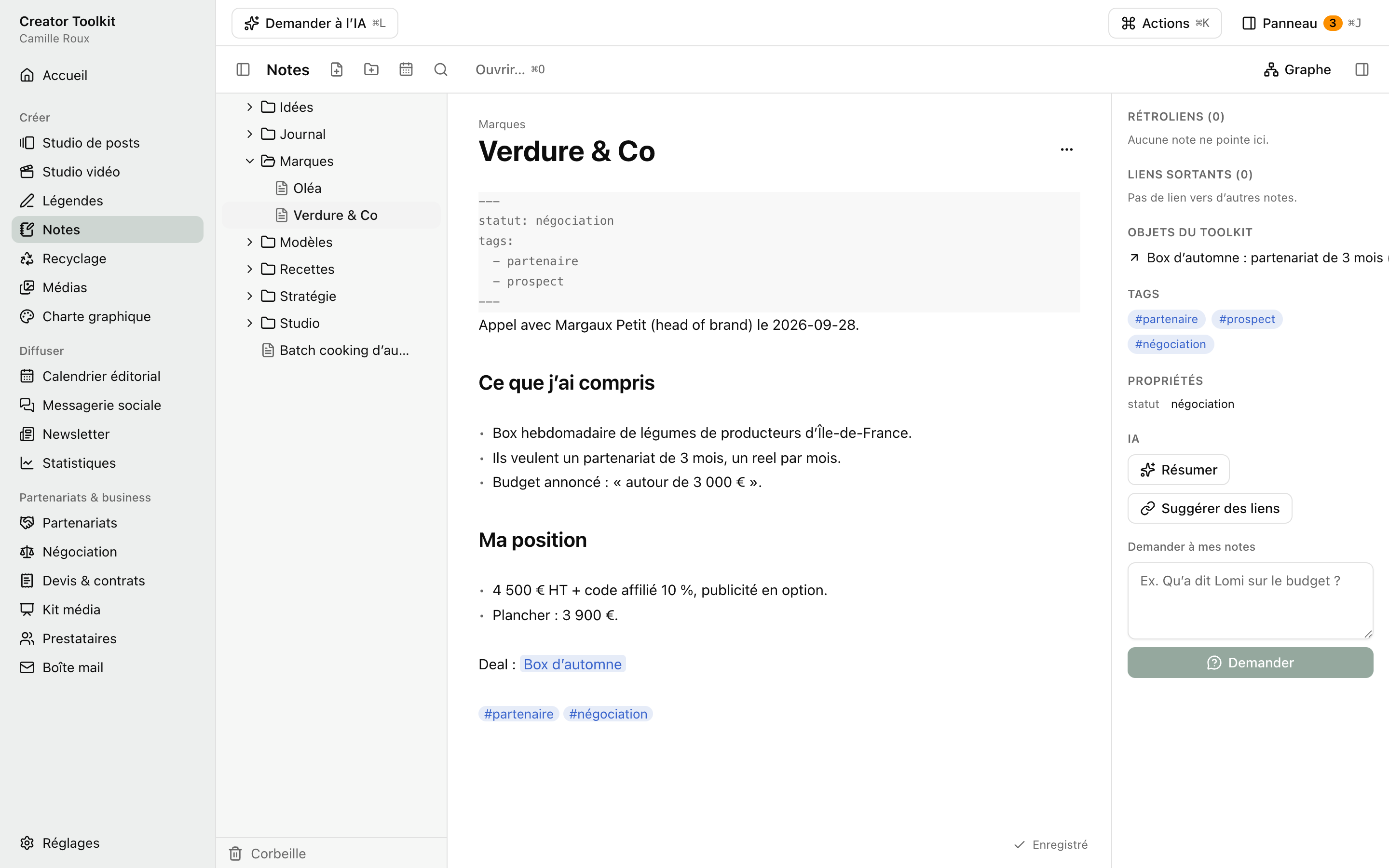Open the Oléa note
Screen dimensions: 1389x868
tap(331, 188)
